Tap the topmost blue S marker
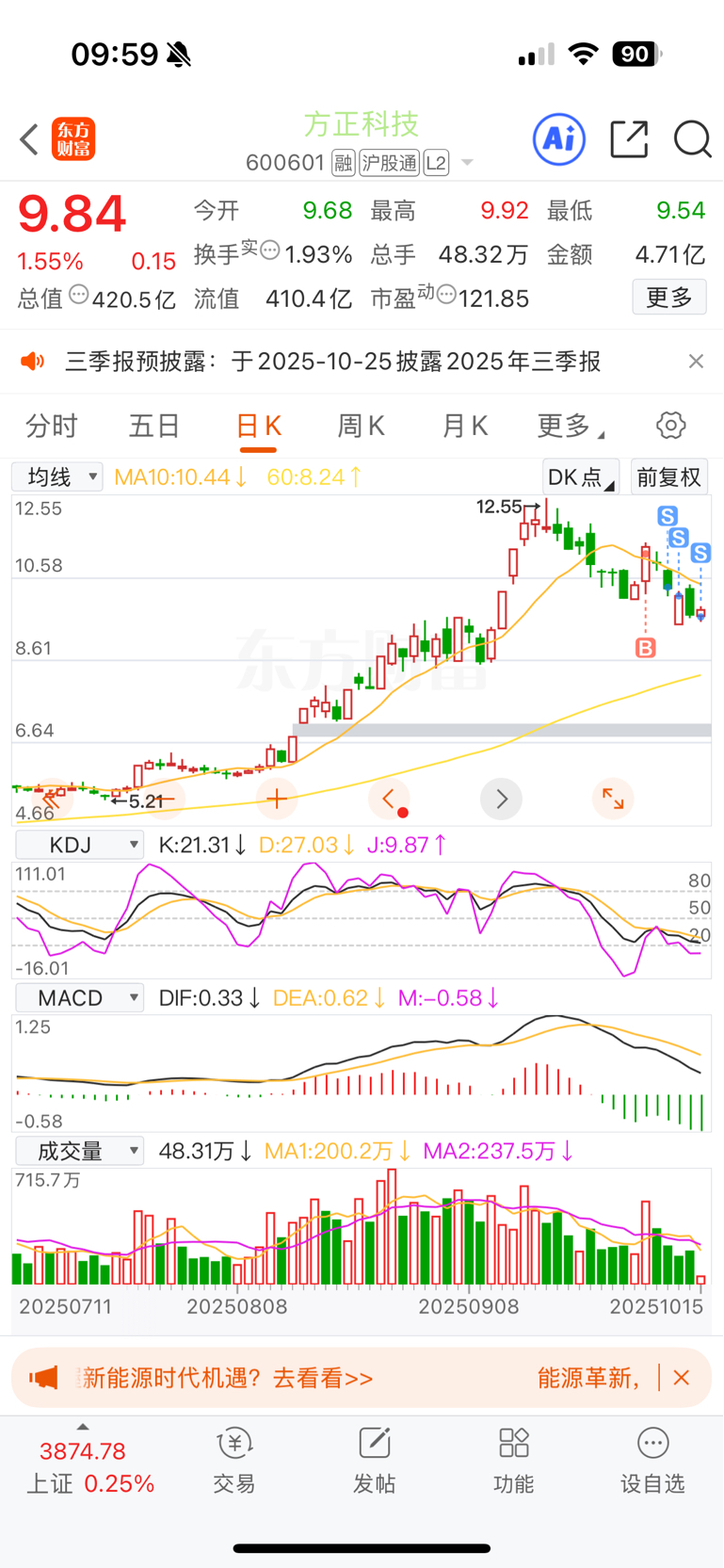The image size is (724, 1568). point(668,515)
